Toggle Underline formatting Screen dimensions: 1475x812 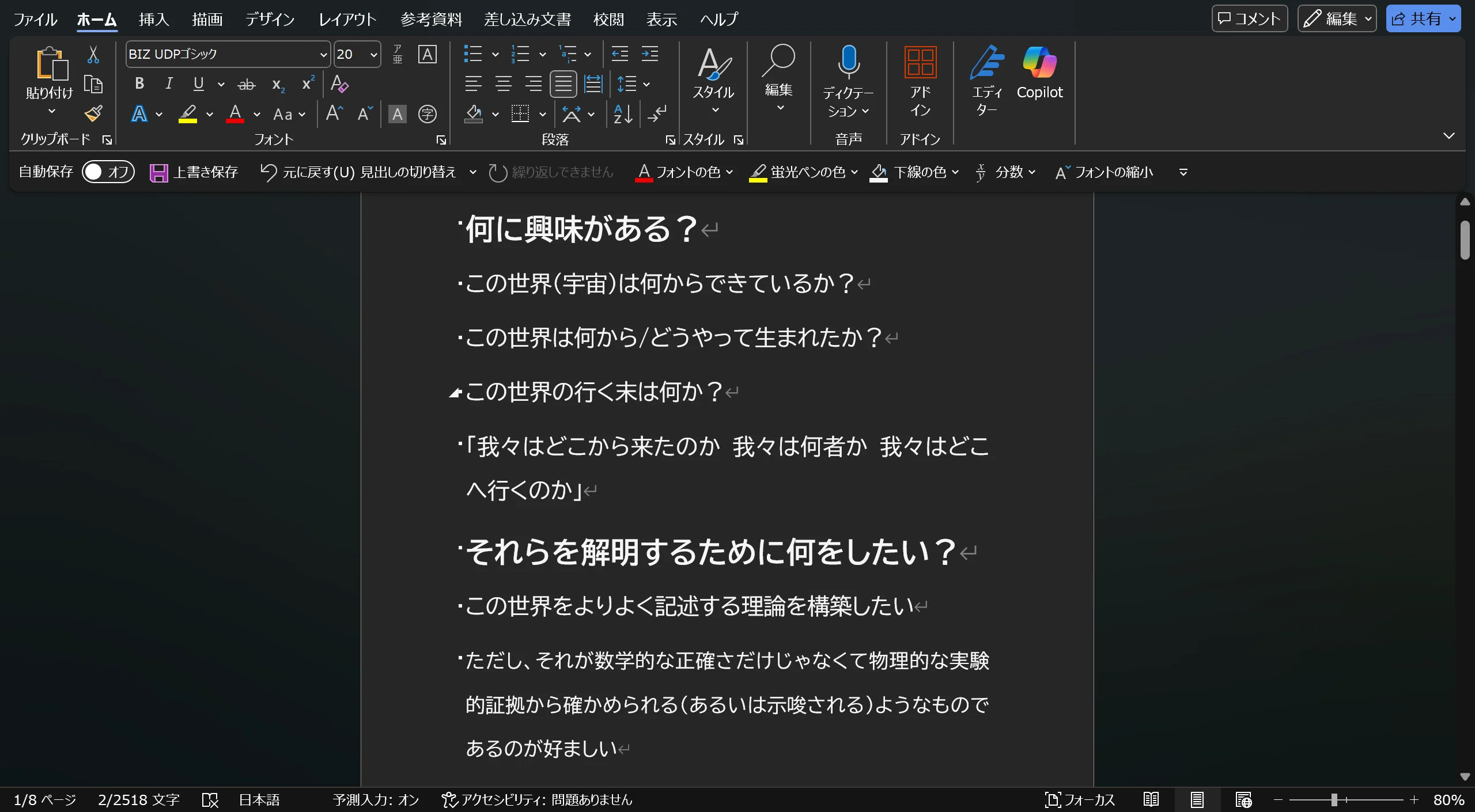click(198, 84)
